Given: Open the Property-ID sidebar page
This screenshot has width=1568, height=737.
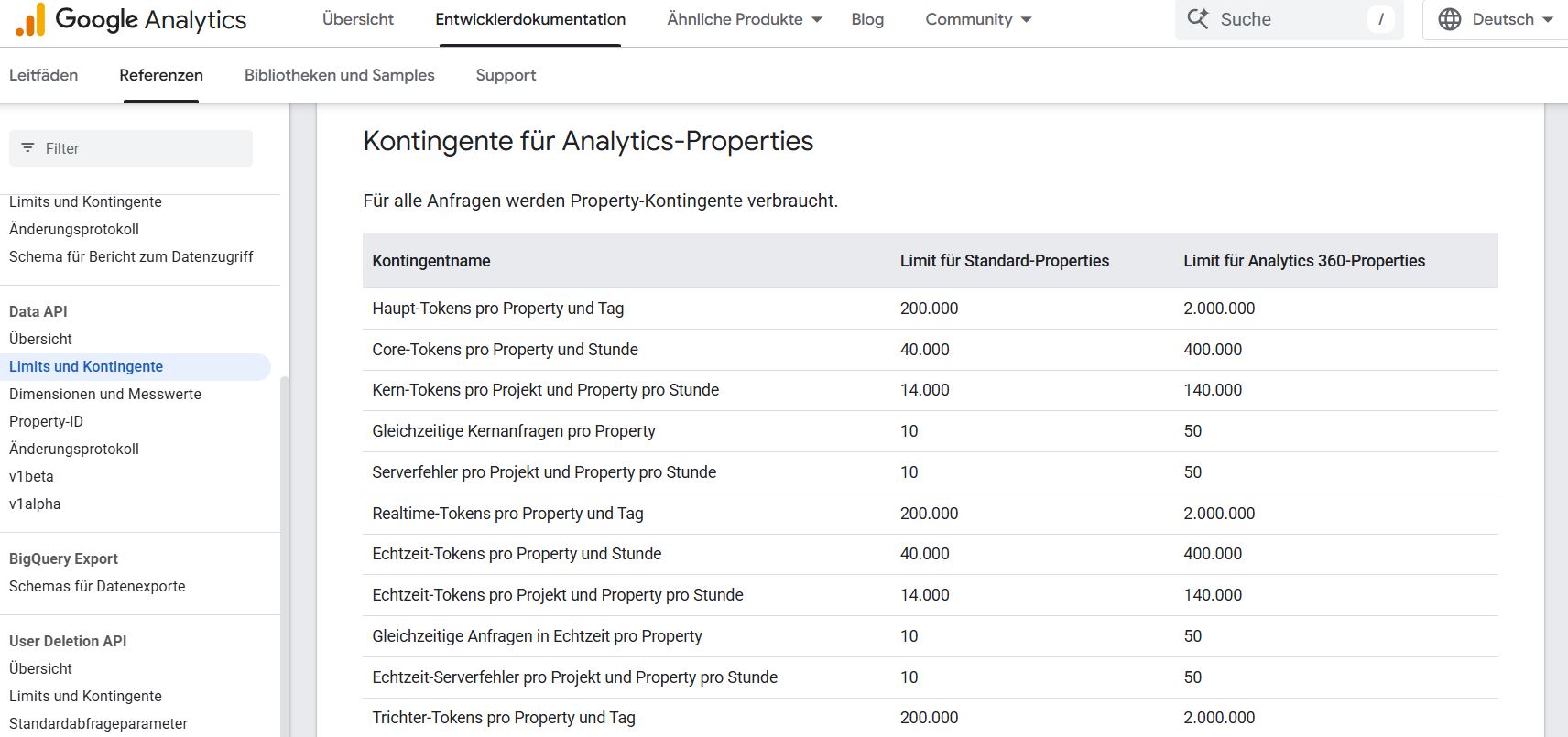Looking at the screenshot, I should point(46,421).
